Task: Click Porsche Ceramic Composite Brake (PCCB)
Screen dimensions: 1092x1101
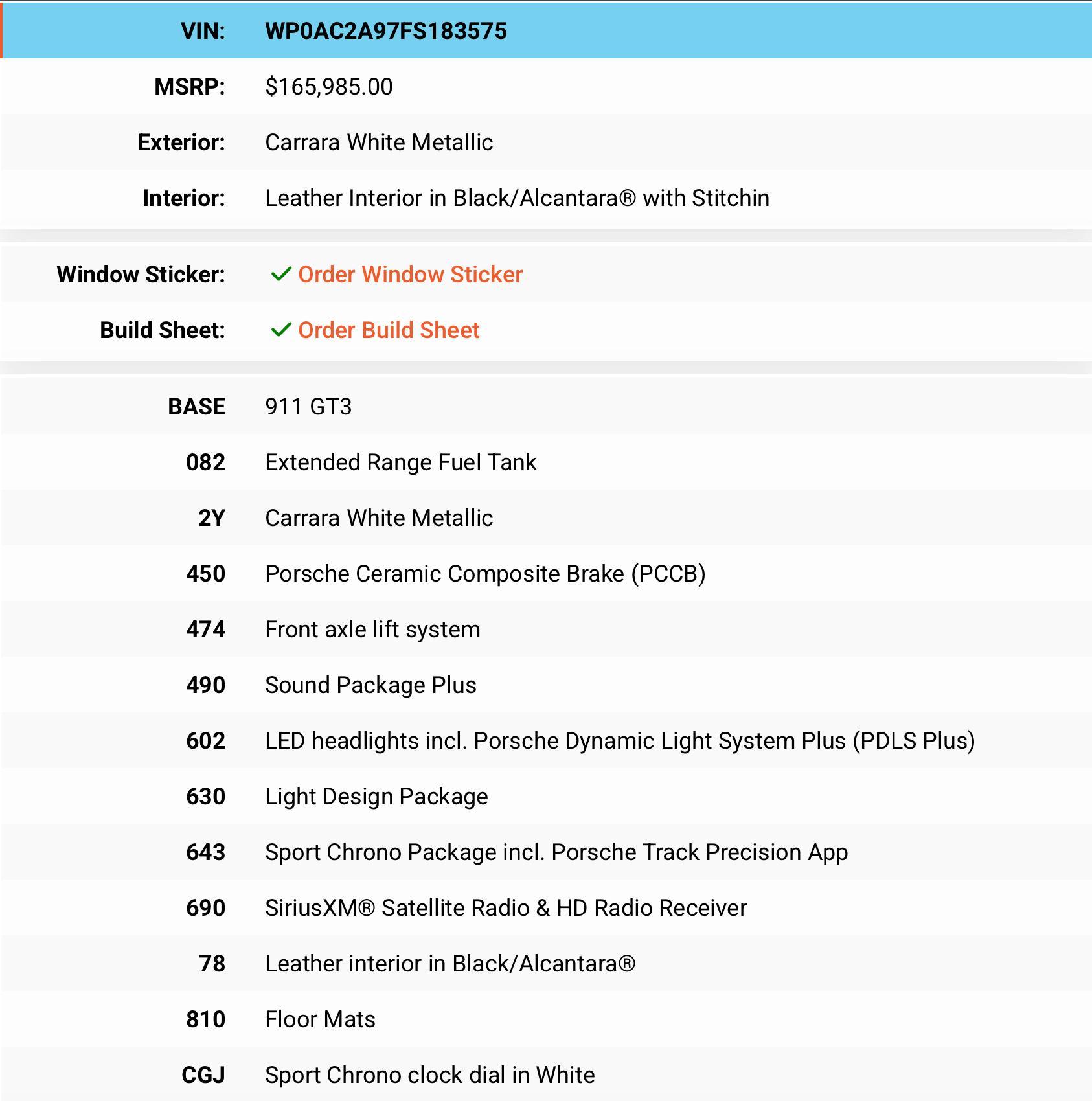Action: [x=486, y=574]
